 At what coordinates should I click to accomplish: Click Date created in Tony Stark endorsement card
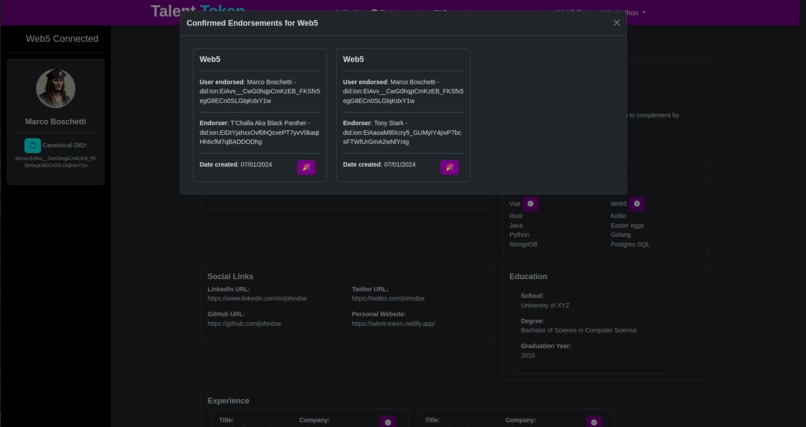(379, 164)
